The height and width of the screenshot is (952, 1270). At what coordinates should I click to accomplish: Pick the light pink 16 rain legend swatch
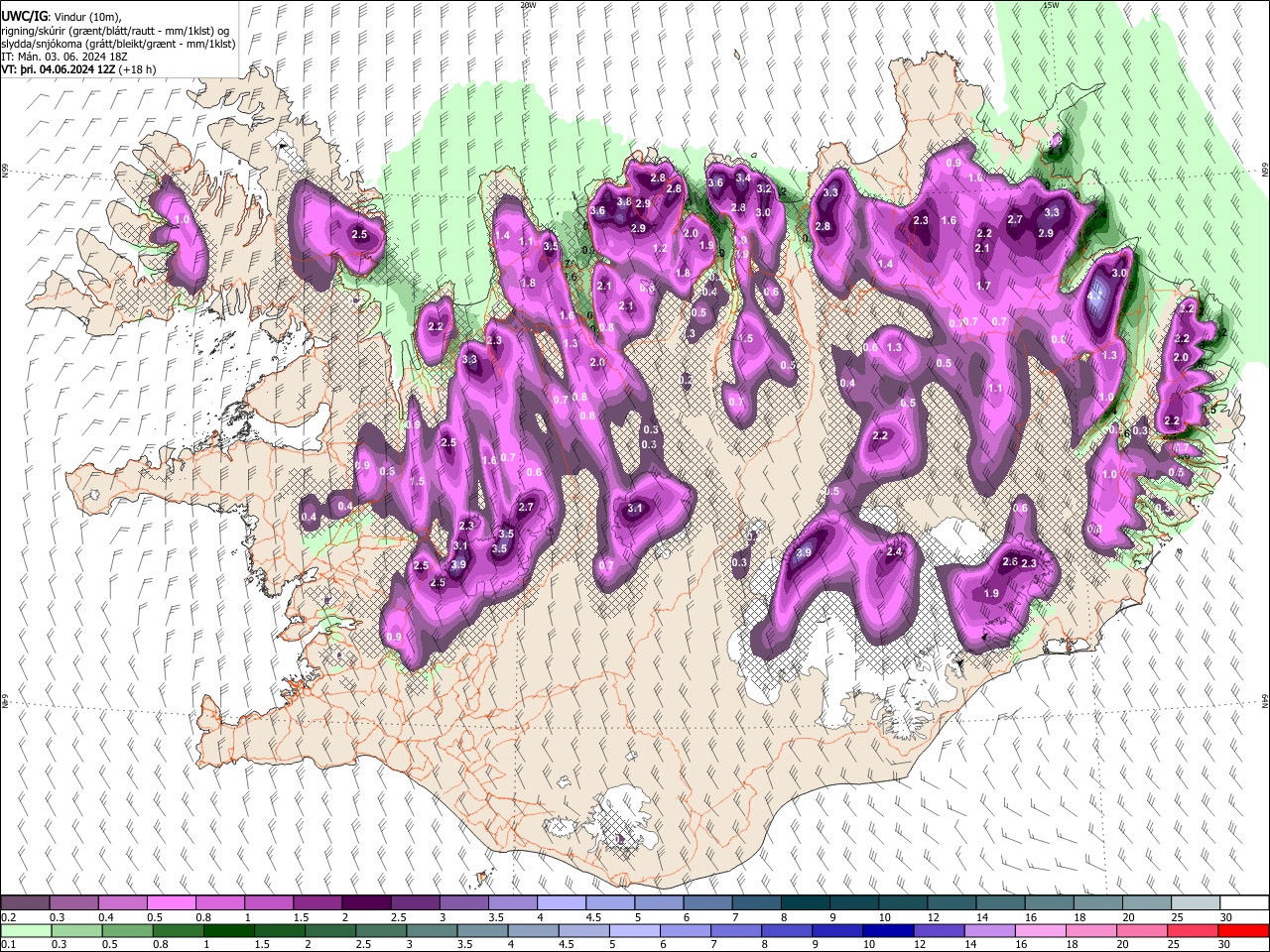(x=1040, y=930)
